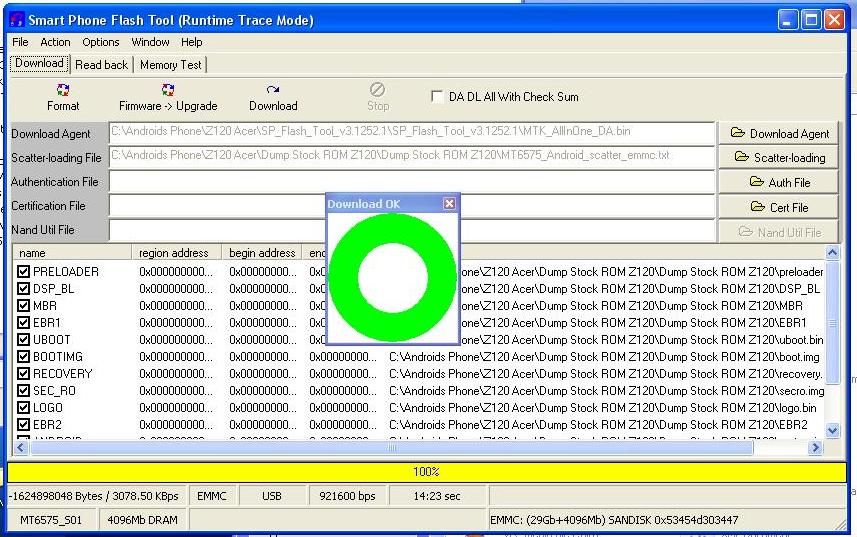The width and height of the screenshot is (857, 537).
Task: Click the region address column header
Action: point(174,253)
